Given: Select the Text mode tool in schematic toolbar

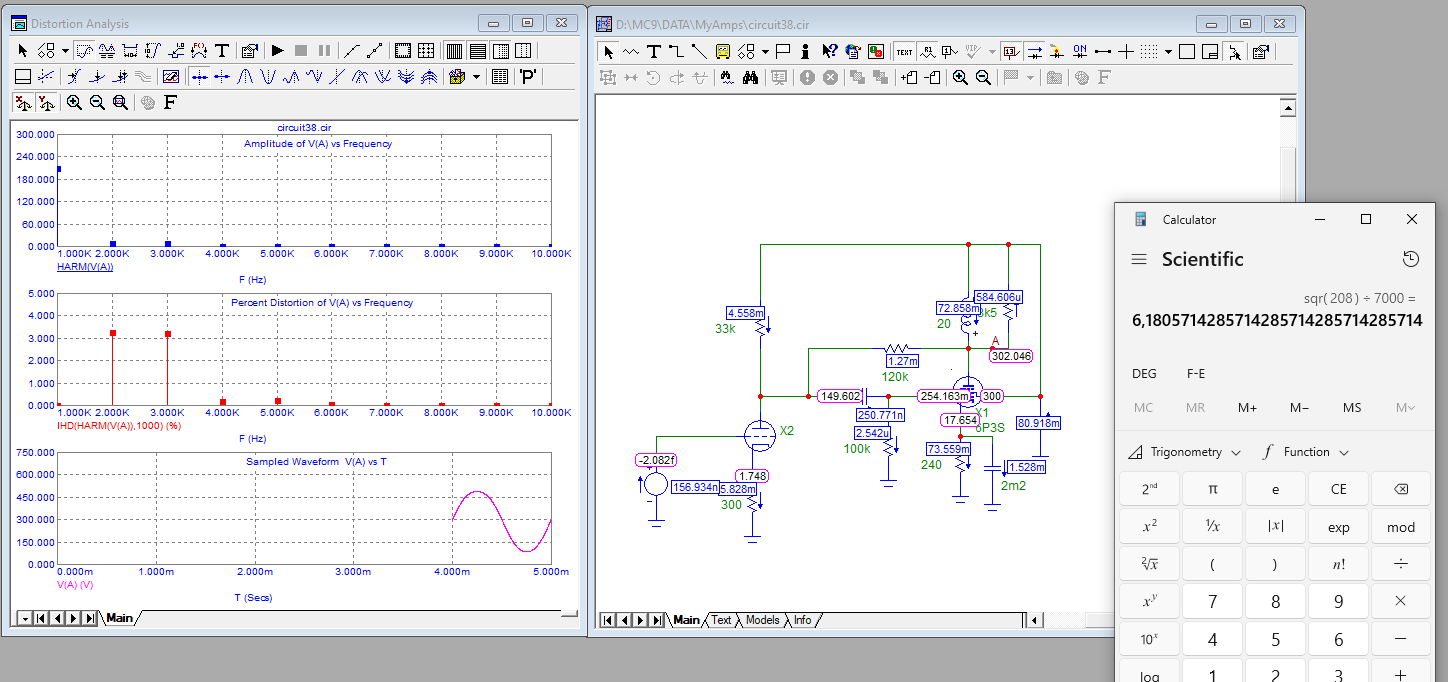Looking at the screenshot, I should pyautogui.click(x=654, y=51).
